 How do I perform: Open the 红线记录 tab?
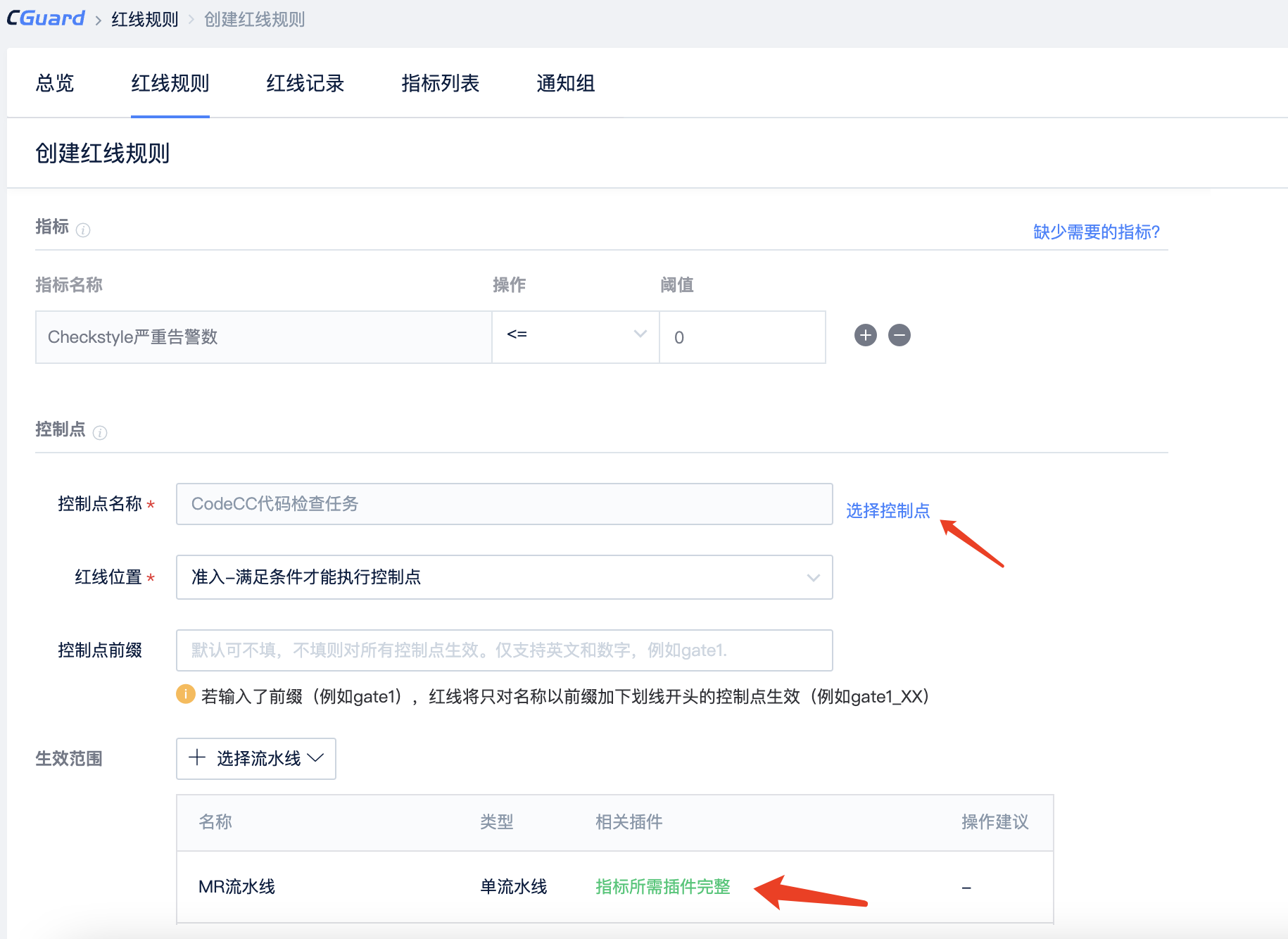pos(305,83)
